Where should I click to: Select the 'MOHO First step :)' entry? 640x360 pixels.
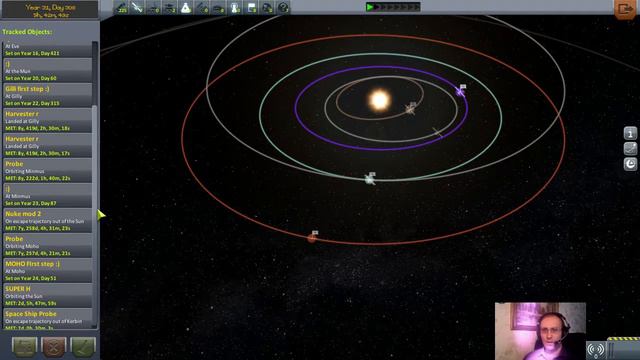click(47, 271)
